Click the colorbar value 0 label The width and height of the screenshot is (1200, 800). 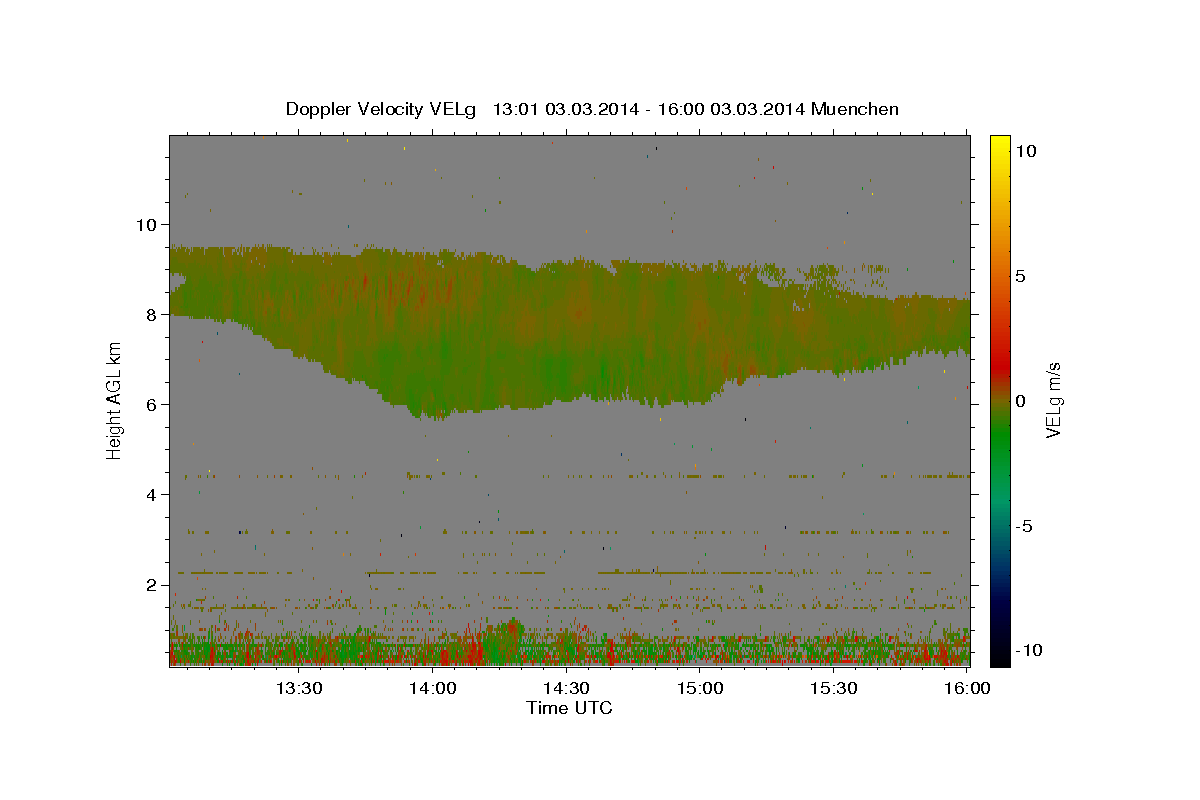click(x=1020, y=400)
